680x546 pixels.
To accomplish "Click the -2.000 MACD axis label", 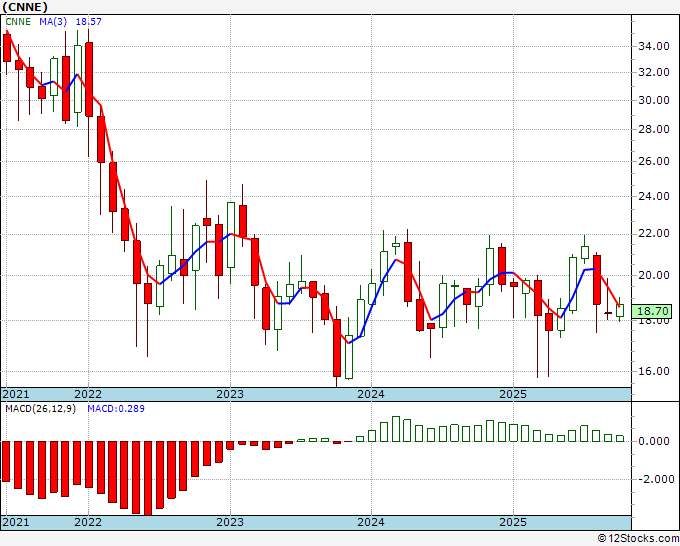I will point(656,479).
